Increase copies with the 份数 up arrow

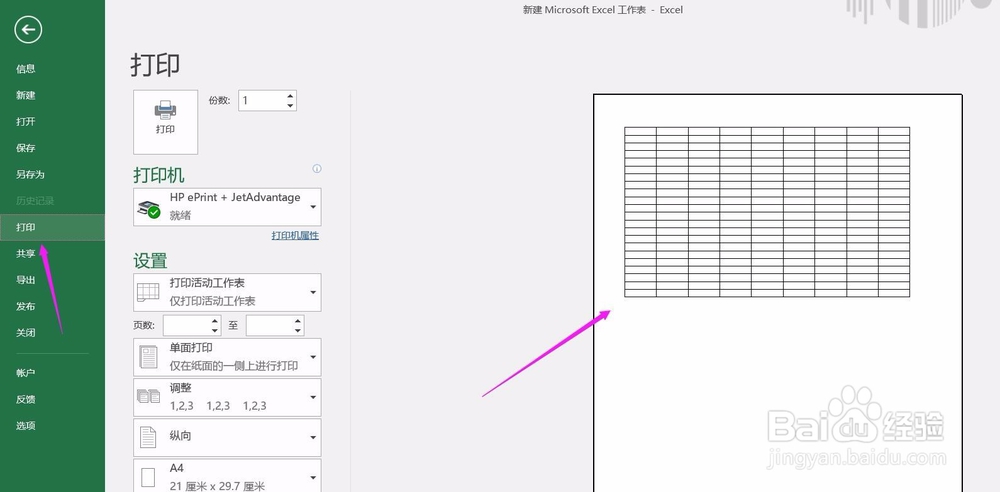pos(291,96)
